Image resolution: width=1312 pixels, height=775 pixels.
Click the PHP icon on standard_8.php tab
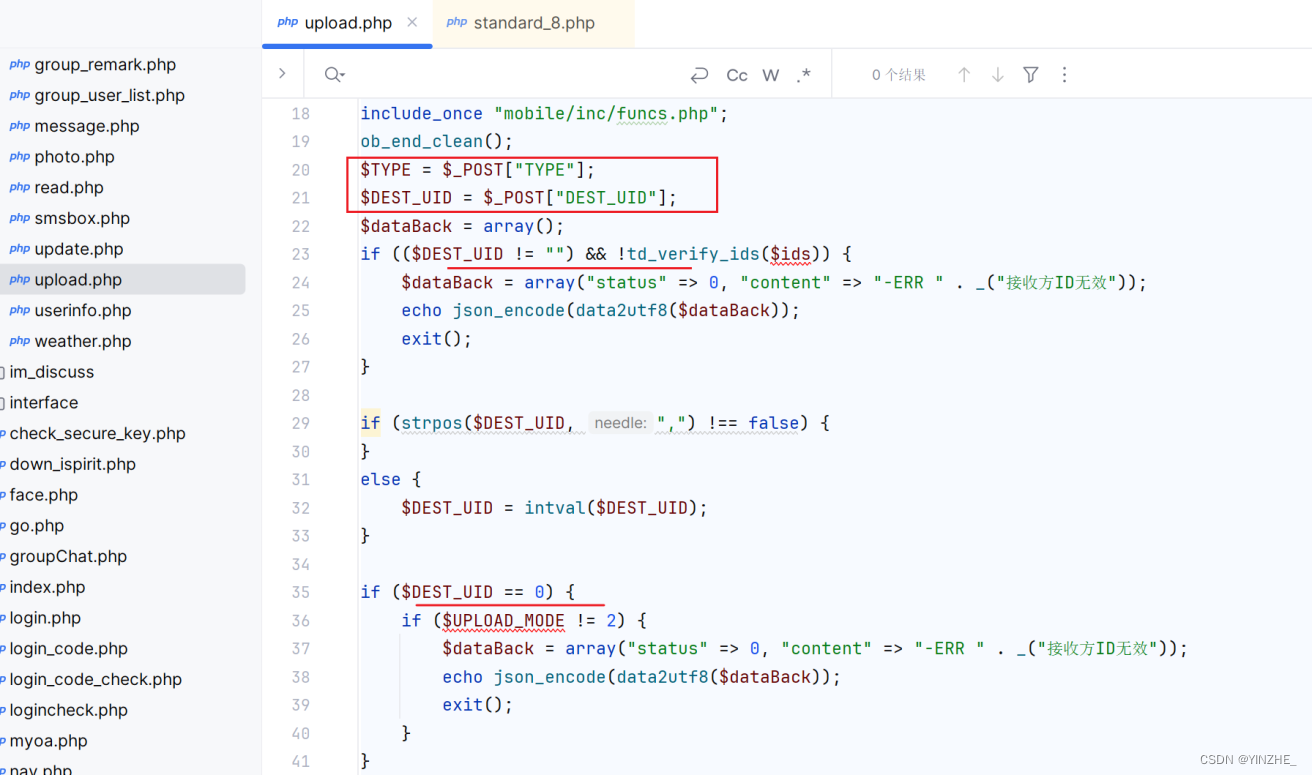click(457, 22)
